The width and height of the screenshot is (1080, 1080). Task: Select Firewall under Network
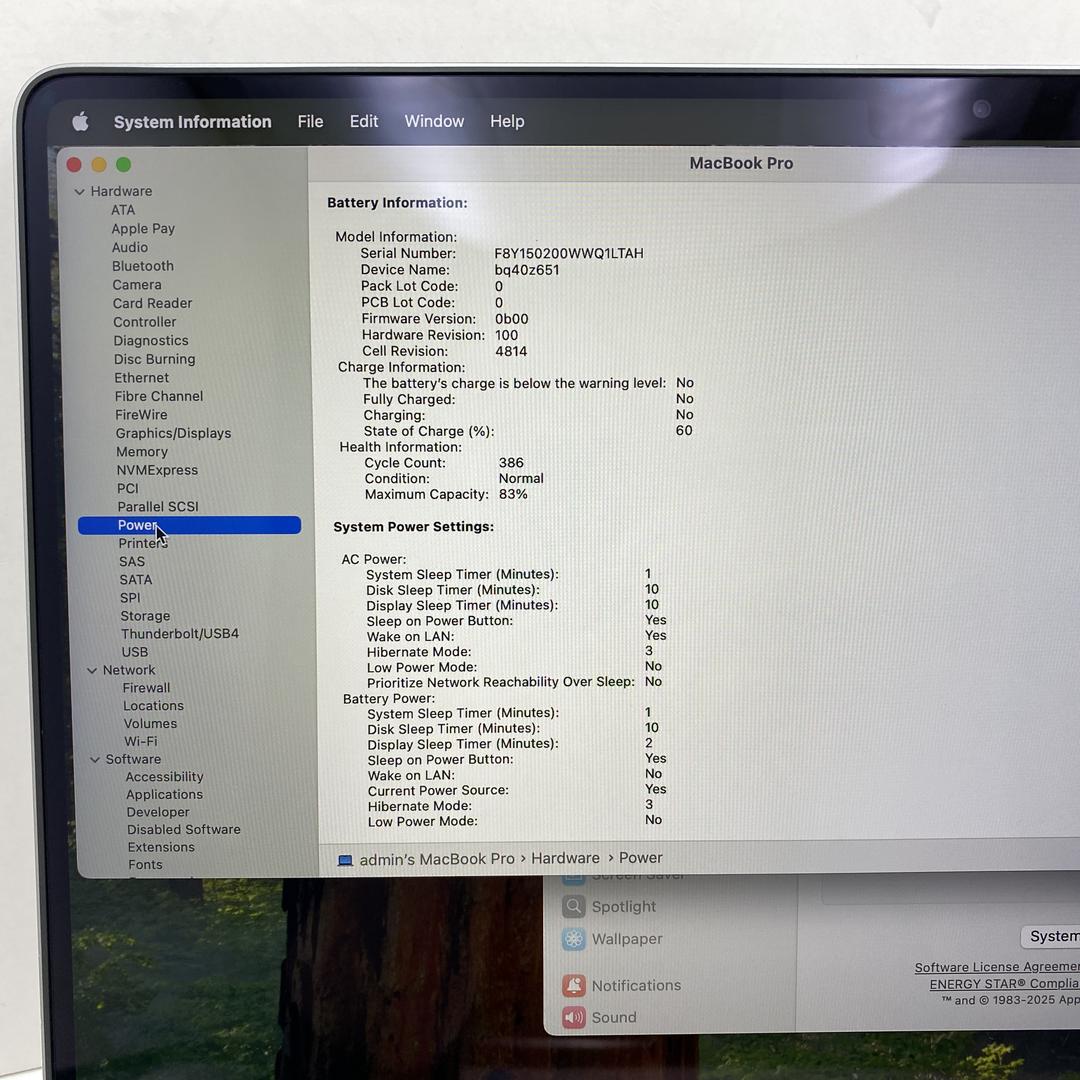click(x=146, y=687)
